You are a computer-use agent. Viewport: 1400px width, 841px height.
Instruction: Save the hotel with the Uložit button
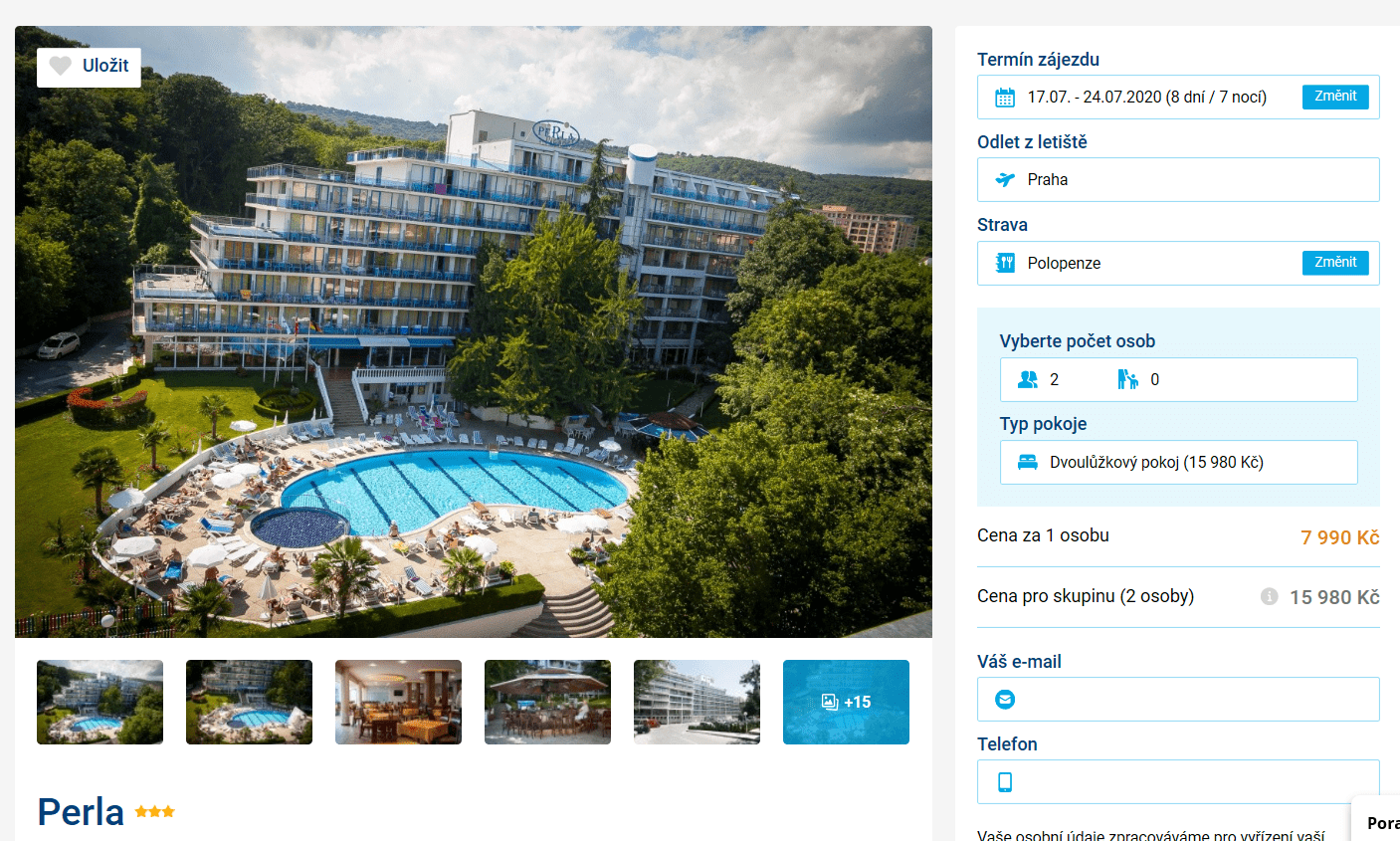click(x=89, y=67)
